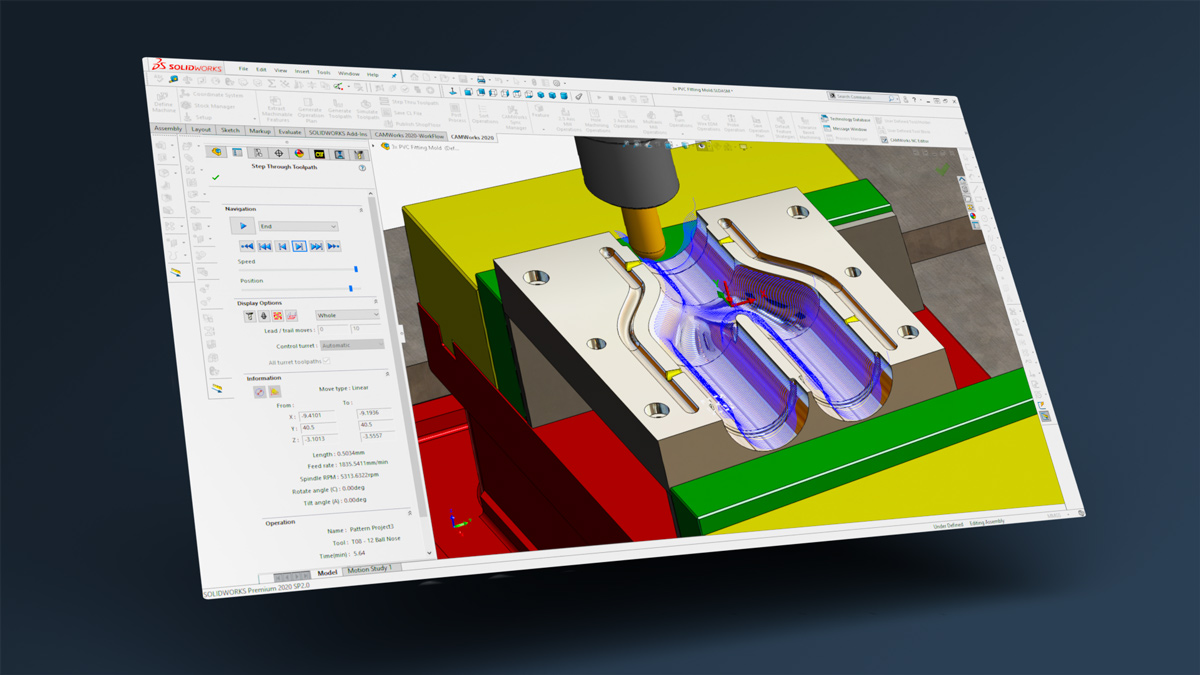The width and height of the screenshot is (1200, 675).
Task: Open the End navigation mode dropdown
Action: point(298,227)
